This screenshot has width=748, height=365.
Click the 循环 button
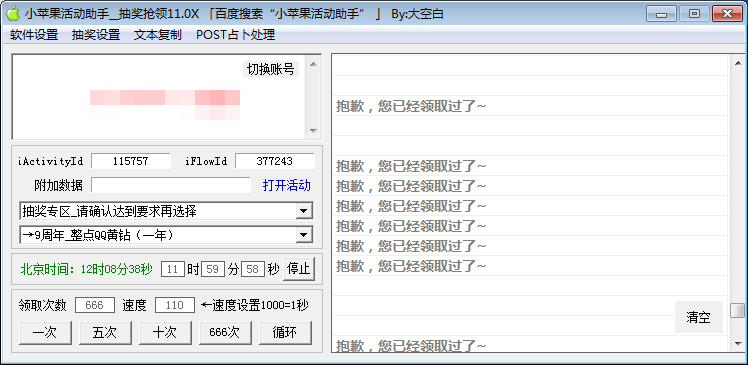tap(285, 333)
